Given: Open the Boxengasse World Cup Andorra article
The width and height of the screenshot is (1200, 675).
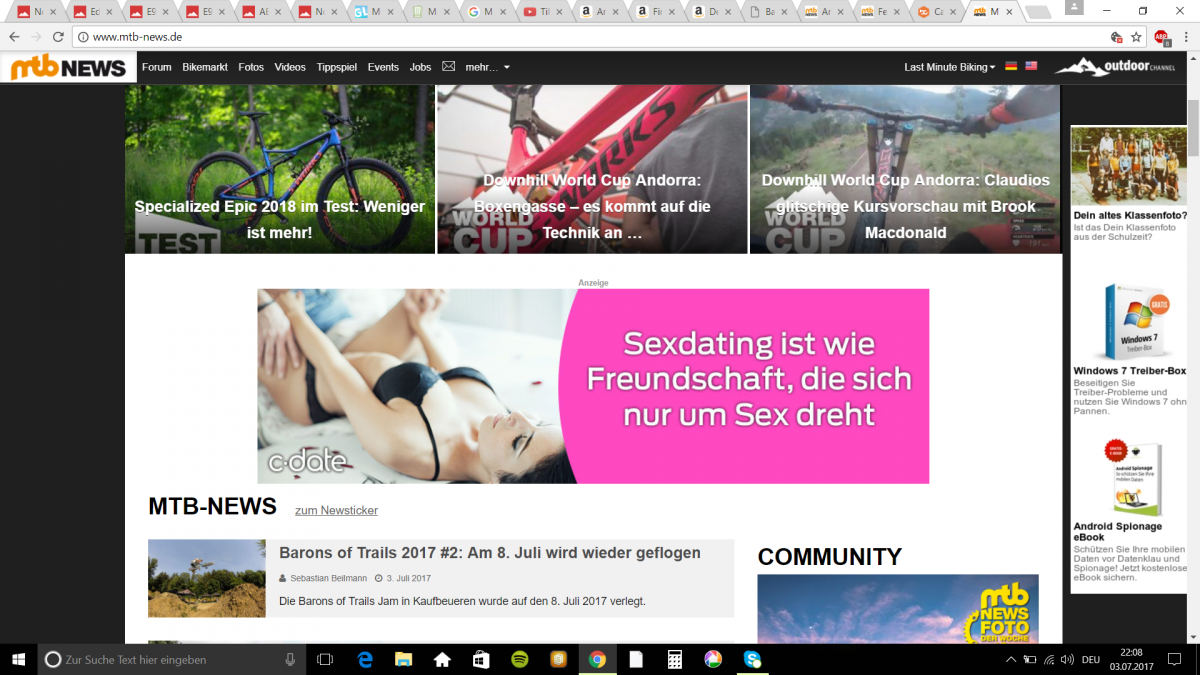Looking at the screenshot, I should click(x=592, y=169).
